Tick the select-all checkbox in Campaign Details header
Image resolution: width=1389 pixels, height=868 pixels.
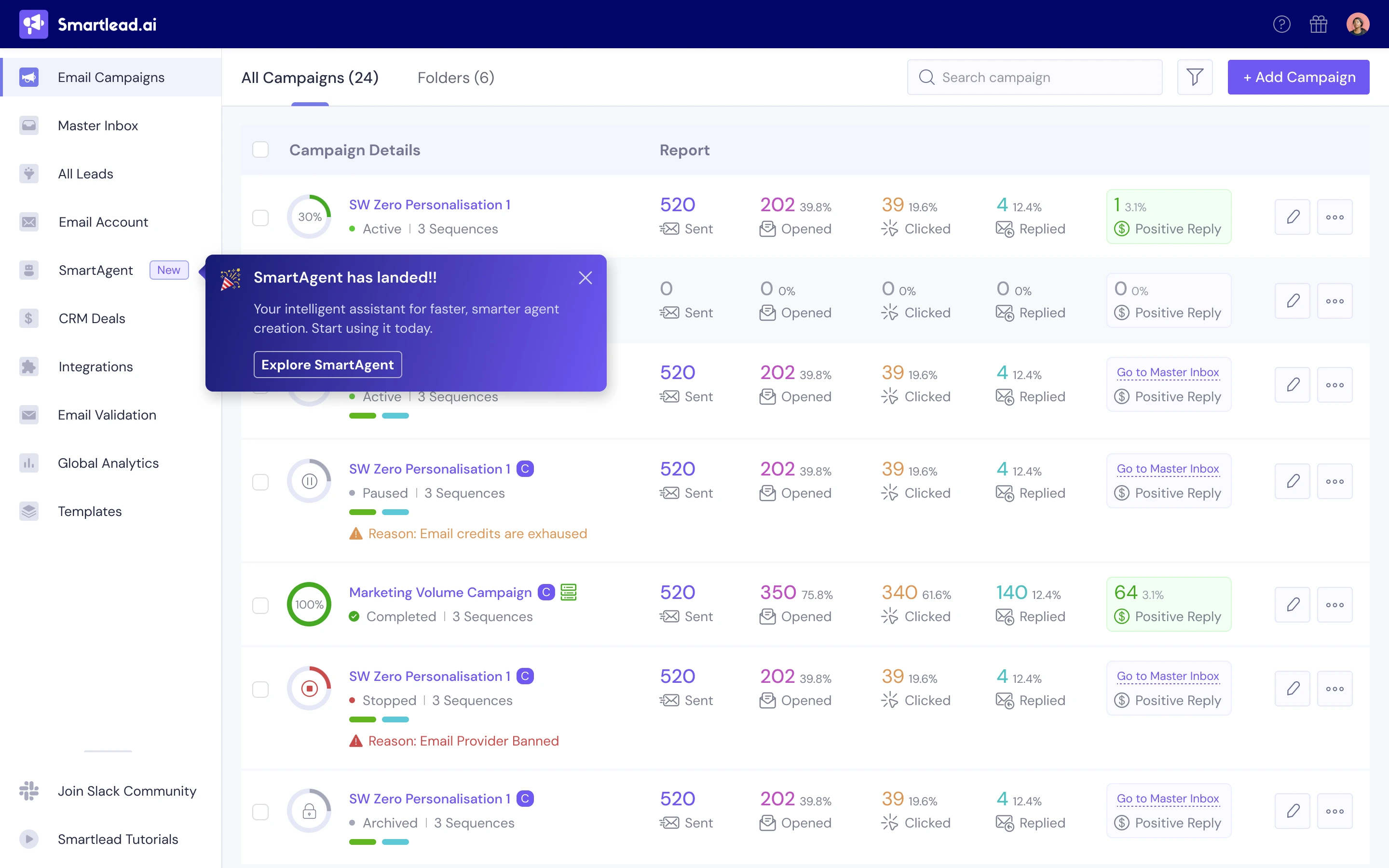click(260, 150)
